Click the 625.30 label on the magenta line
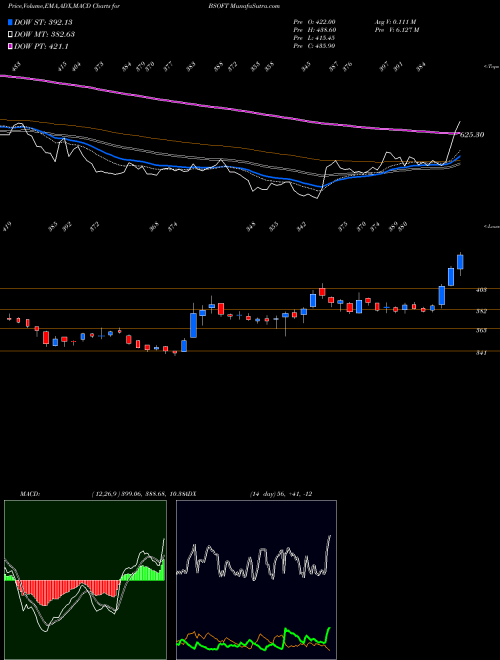 pos(472,135)
